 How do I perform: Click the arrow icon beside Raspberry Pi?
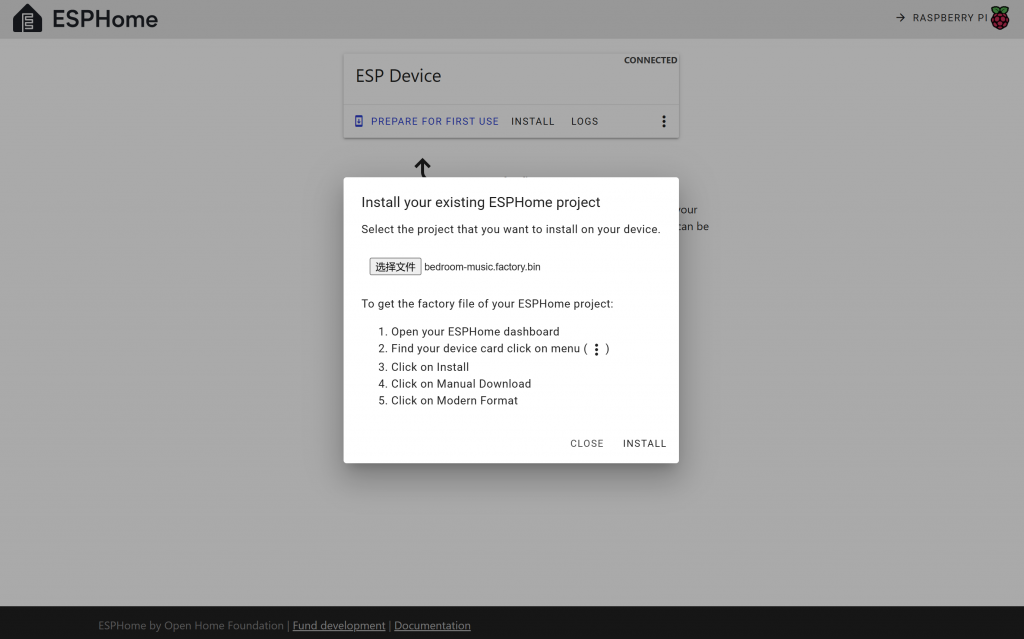900,18
